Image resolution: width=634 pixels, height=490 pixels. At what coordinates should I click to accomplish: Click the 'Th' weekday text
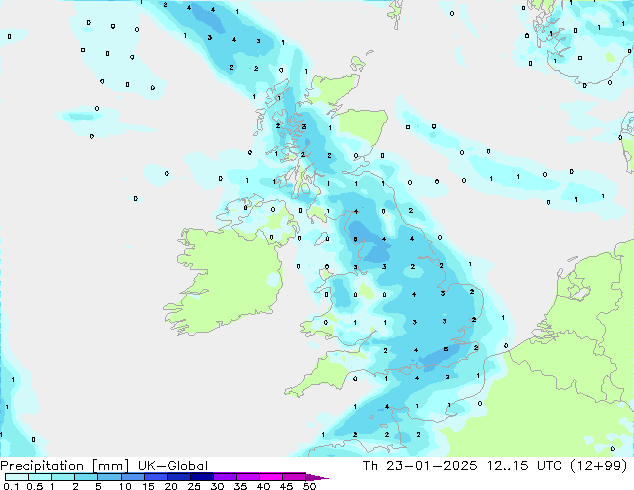point(370,466)
